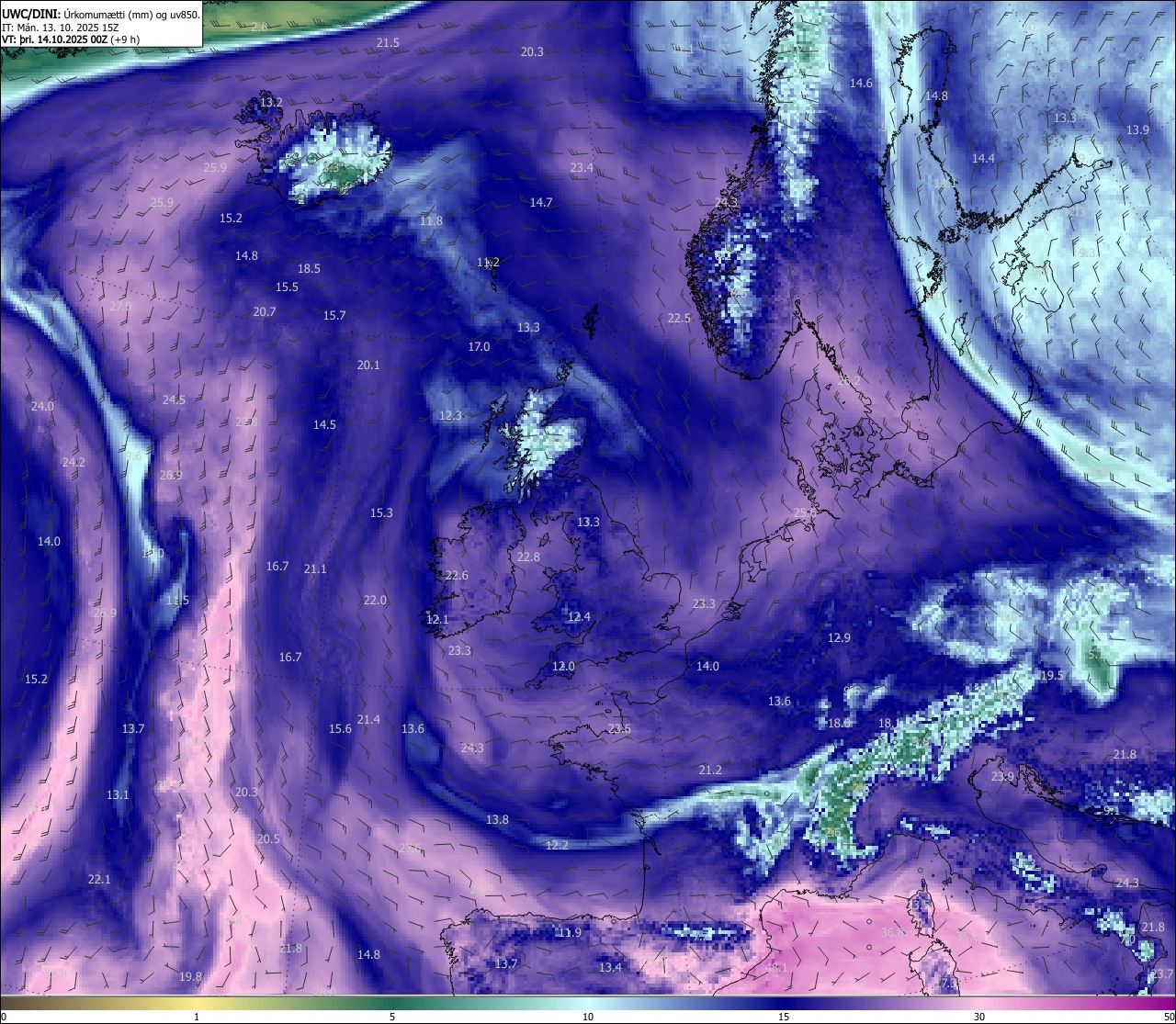Click the 15.5 value label

tap(287, 287)
